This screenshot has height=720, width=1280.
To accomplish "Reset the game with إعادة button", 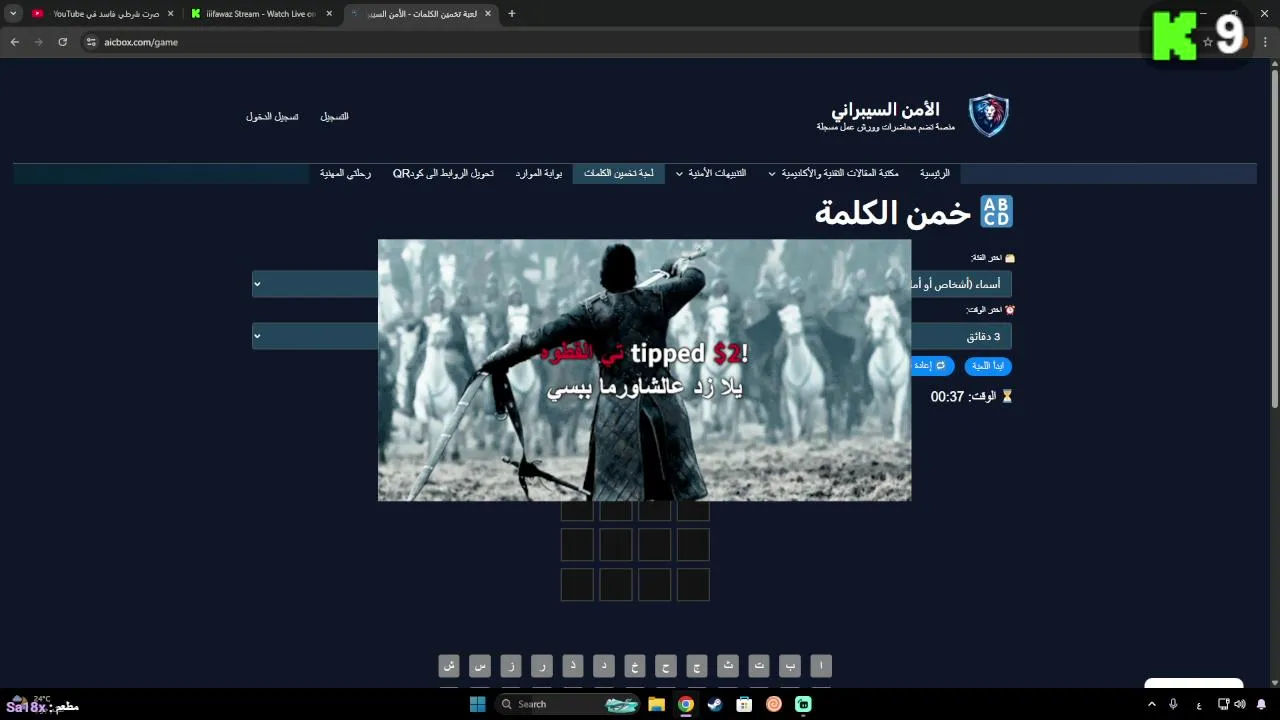I will pyautogui.click(x=932, y=366).
